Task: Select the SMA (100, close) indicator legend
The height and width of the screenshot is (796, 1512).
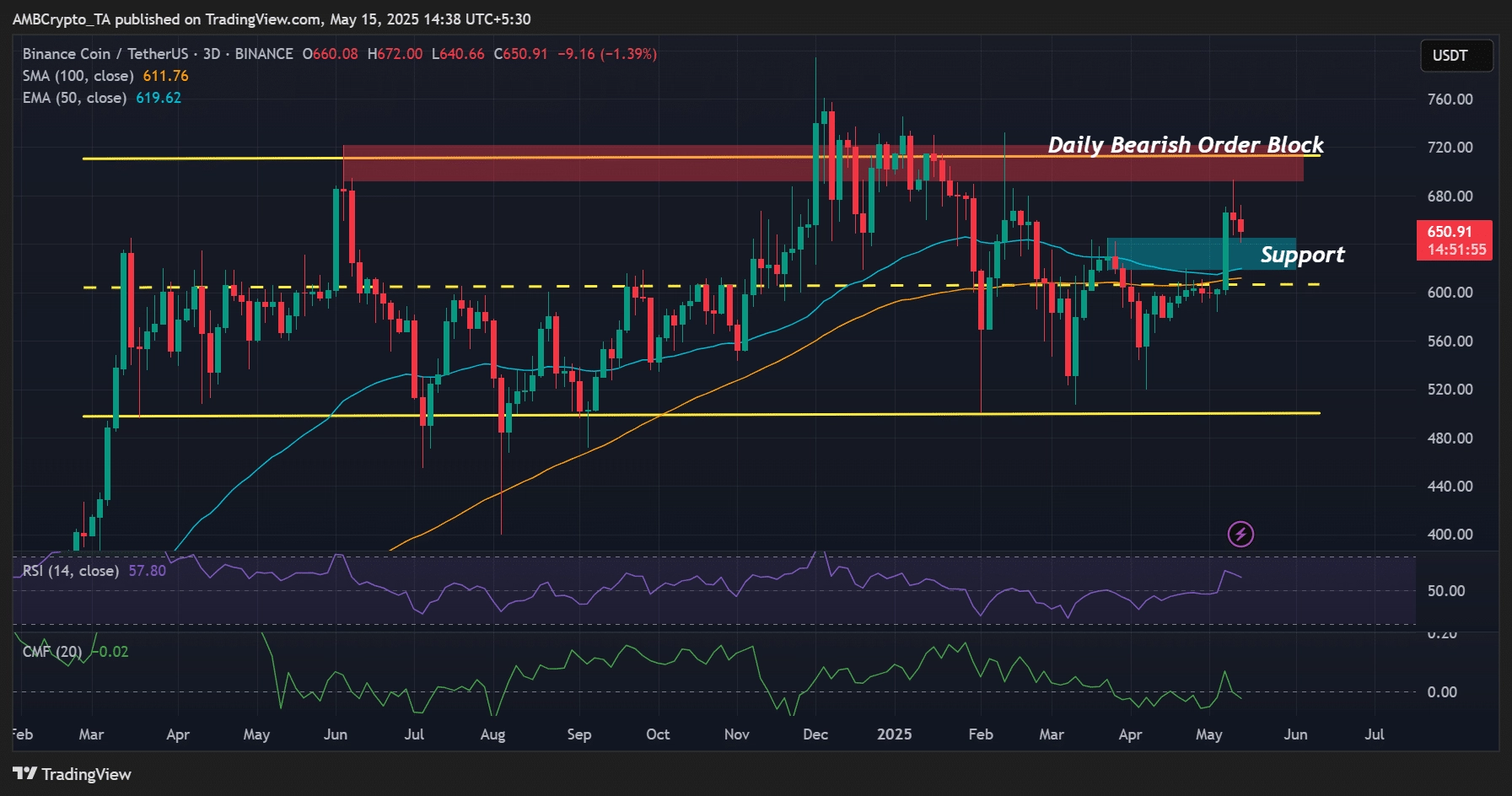Action: 78,76
